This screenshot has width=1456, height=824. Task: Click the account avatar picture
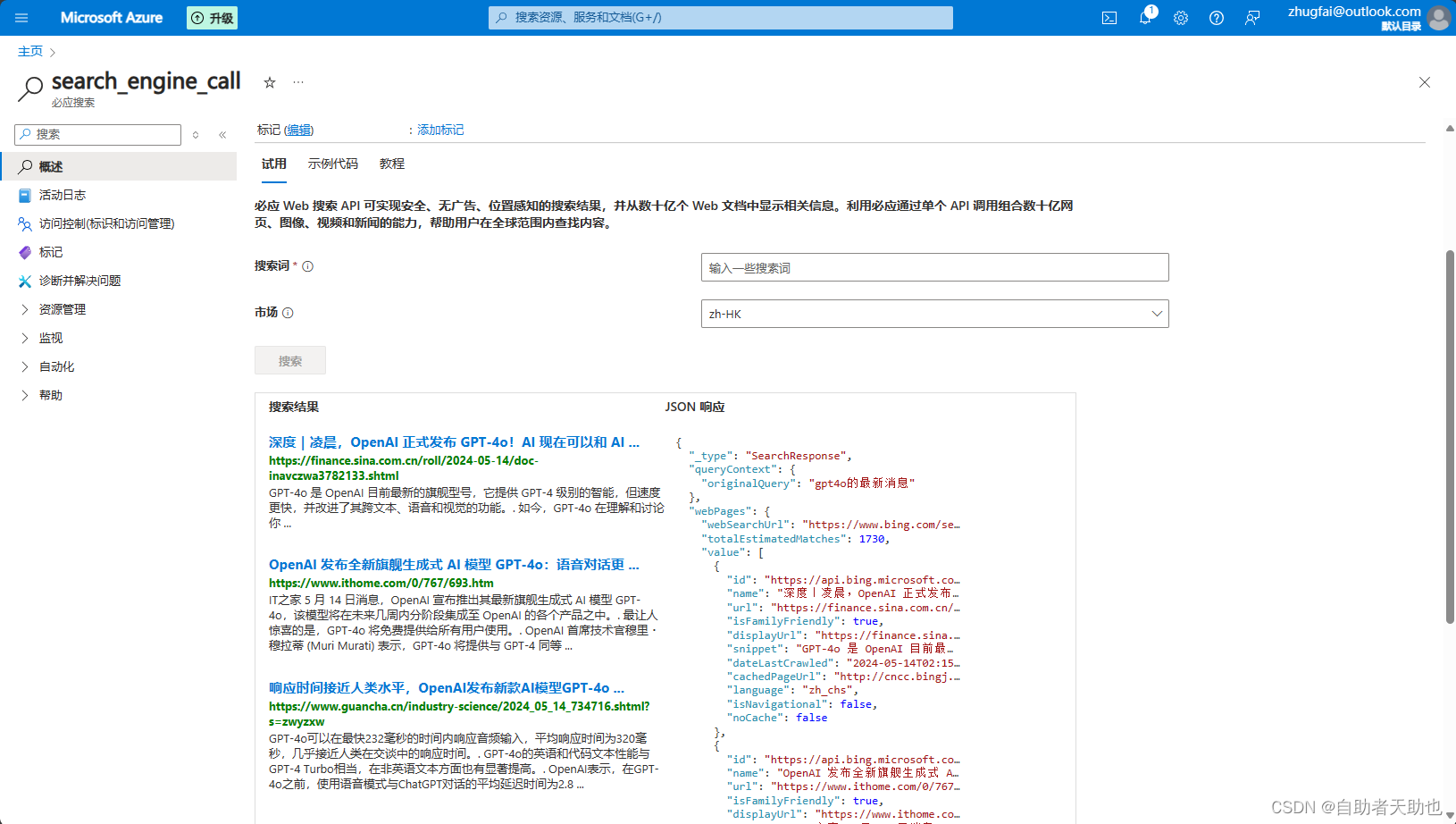pos(1439,18)
